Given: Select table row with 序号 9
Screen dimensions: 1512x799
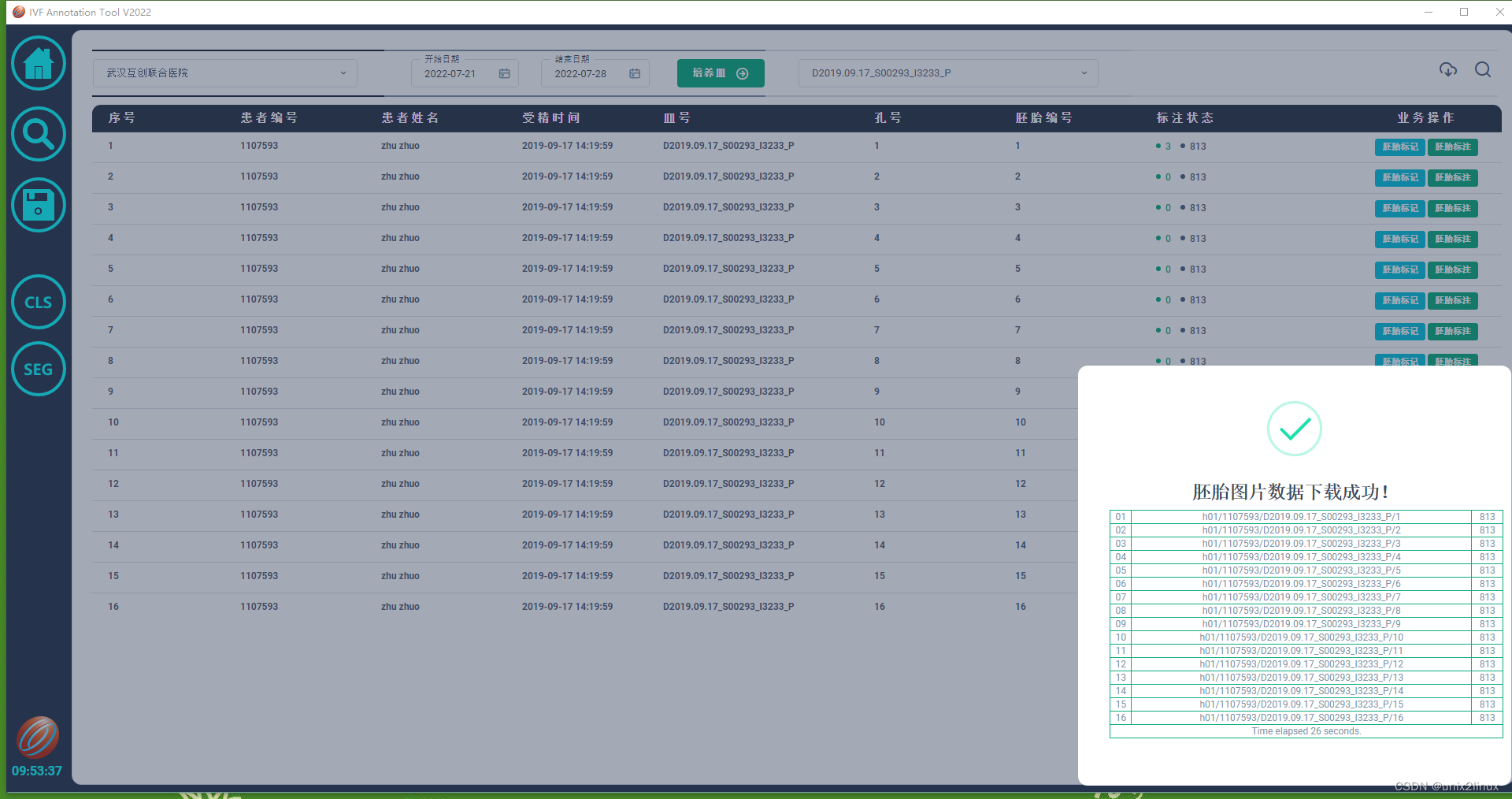Looking at the screenshot, I should click(x=584, y=392).
